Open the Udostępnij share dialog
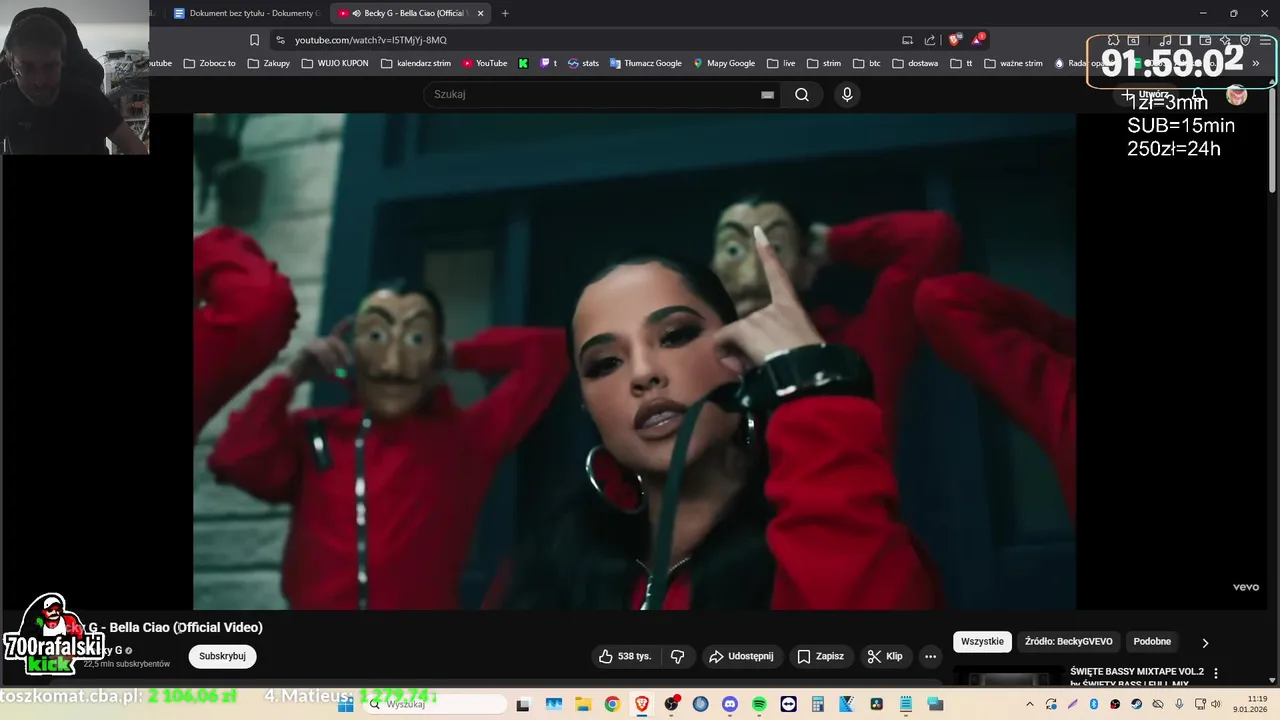The image size is (1280, 720). point(741,656)
